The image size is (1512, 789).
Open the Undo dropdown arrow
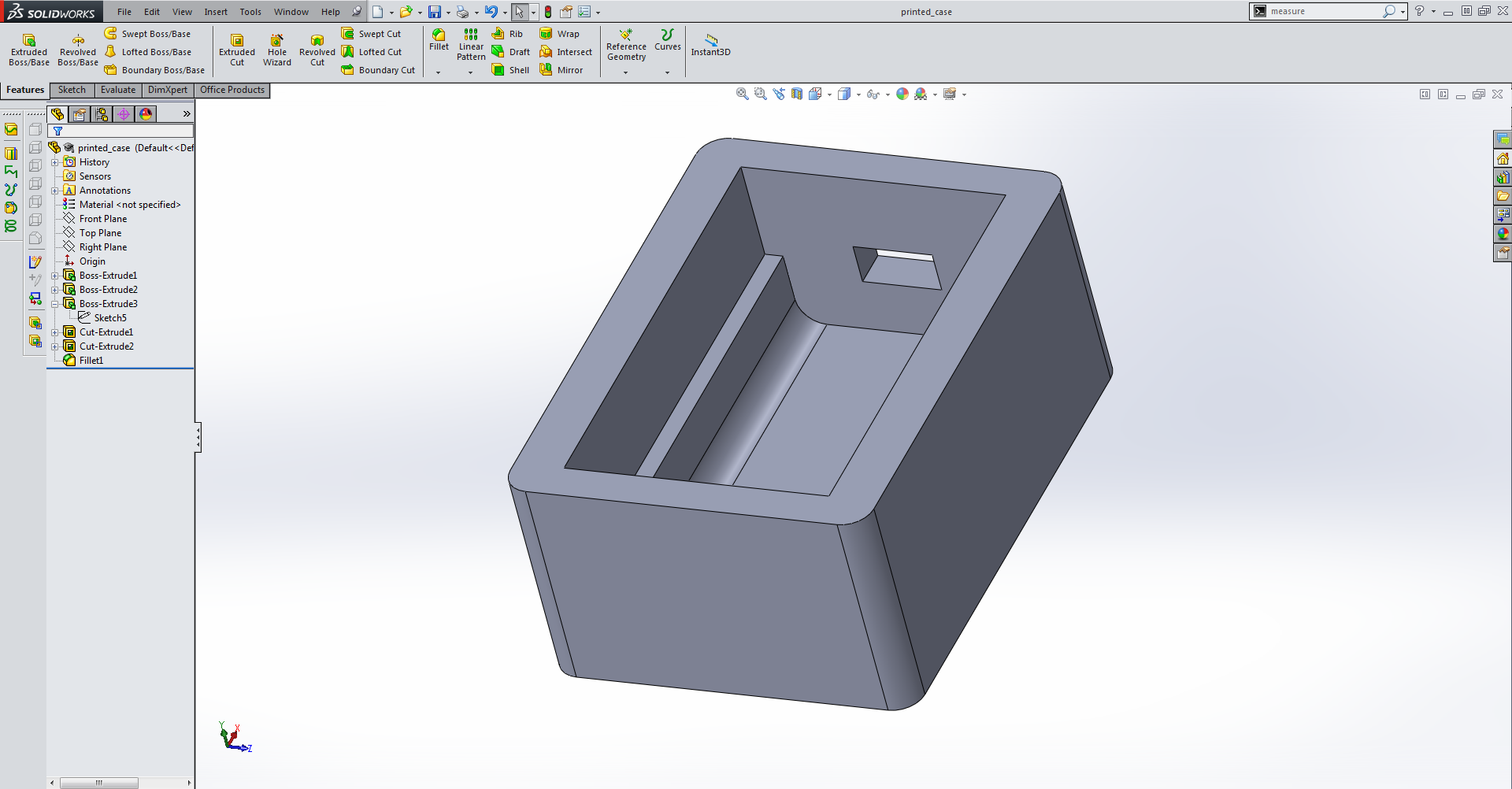coord(505,13)
